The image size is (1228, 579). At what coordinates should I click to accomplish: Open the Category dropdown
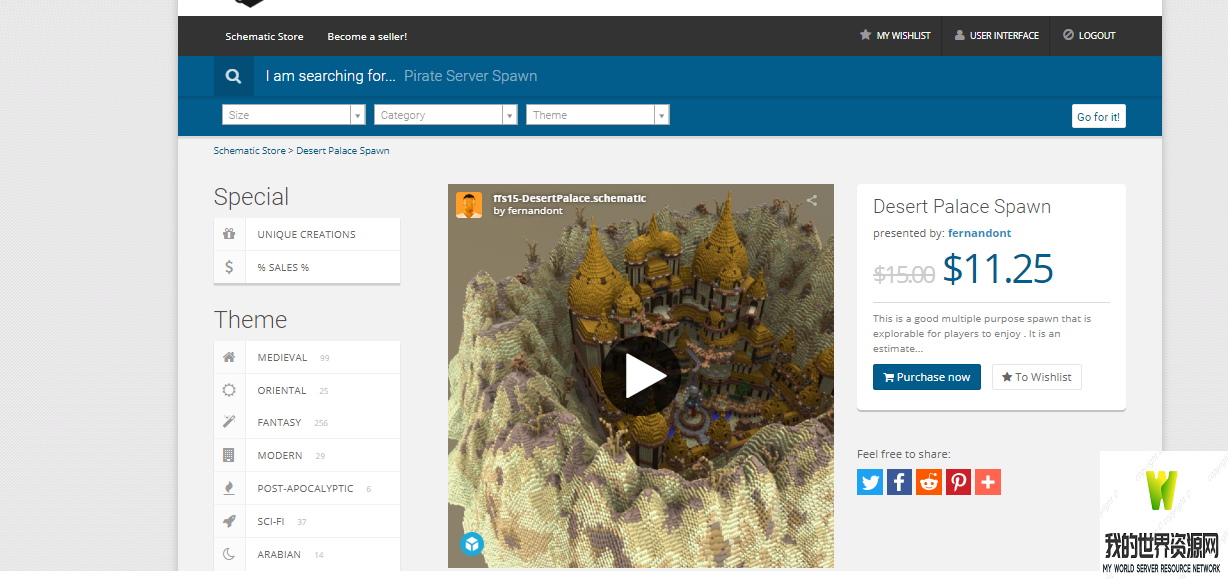(445, 115)
